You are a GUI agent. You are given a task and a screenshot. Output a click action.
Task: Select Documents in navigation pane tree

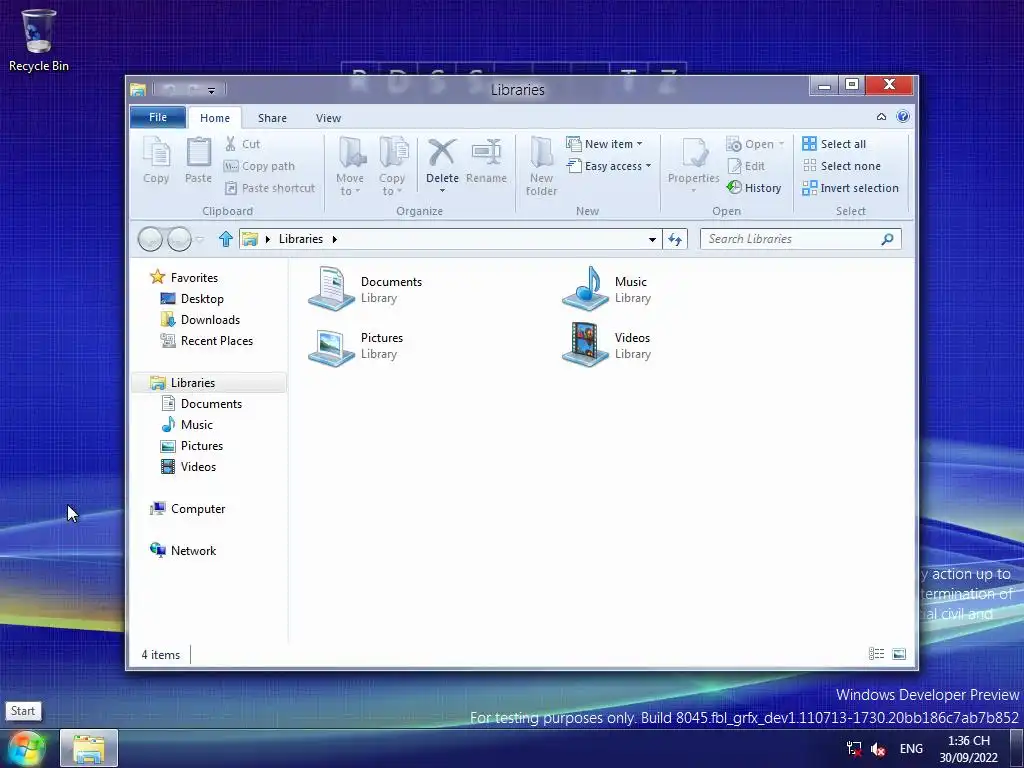tap(202, 404)
